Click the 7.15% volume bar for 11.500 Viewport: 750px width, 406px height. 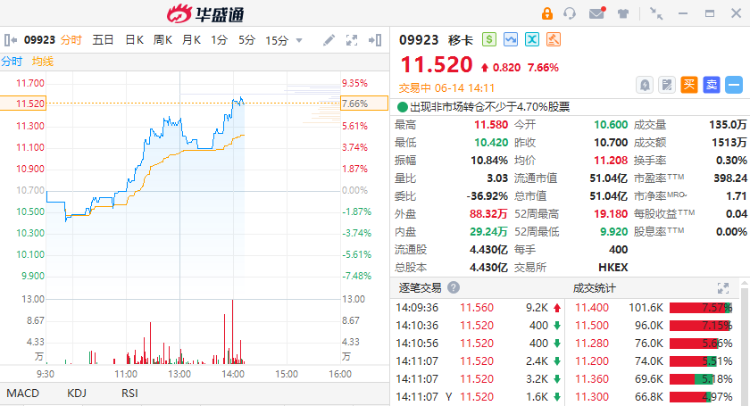701,326
